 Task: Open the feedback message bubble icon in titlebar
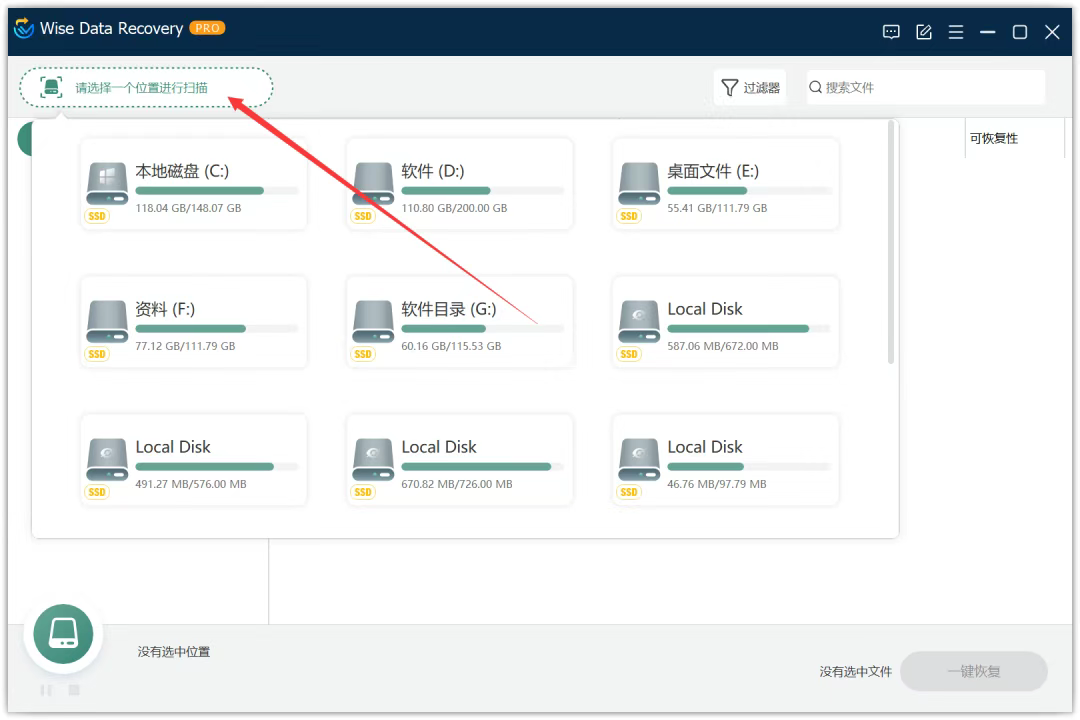point(891,31)
